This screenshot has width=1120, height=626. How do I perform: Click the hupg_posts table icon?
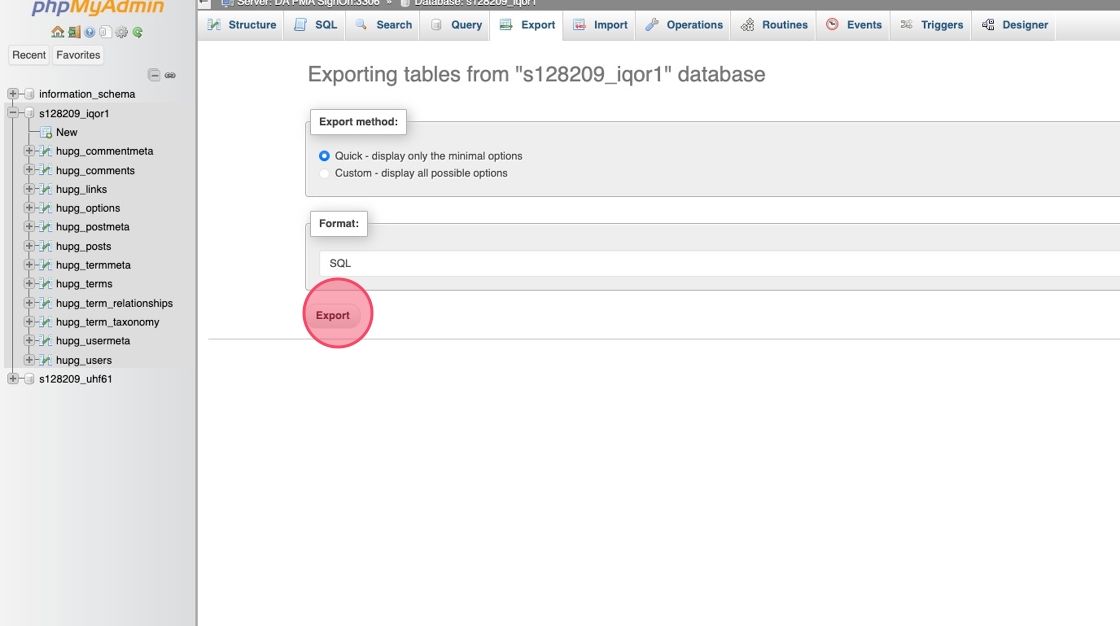click(46, 246)
